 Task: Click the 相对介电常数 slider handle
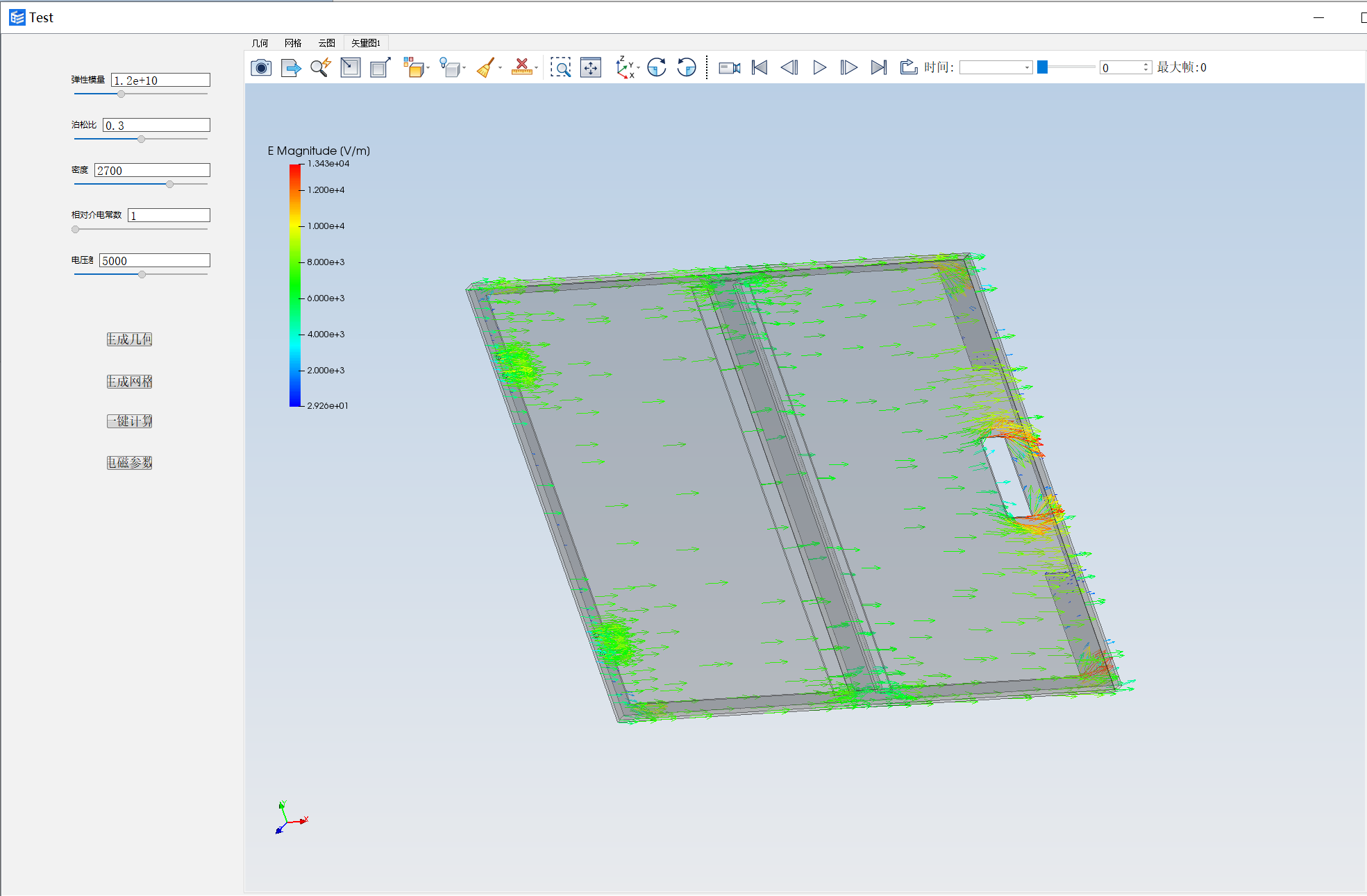[x=76, y=229]
